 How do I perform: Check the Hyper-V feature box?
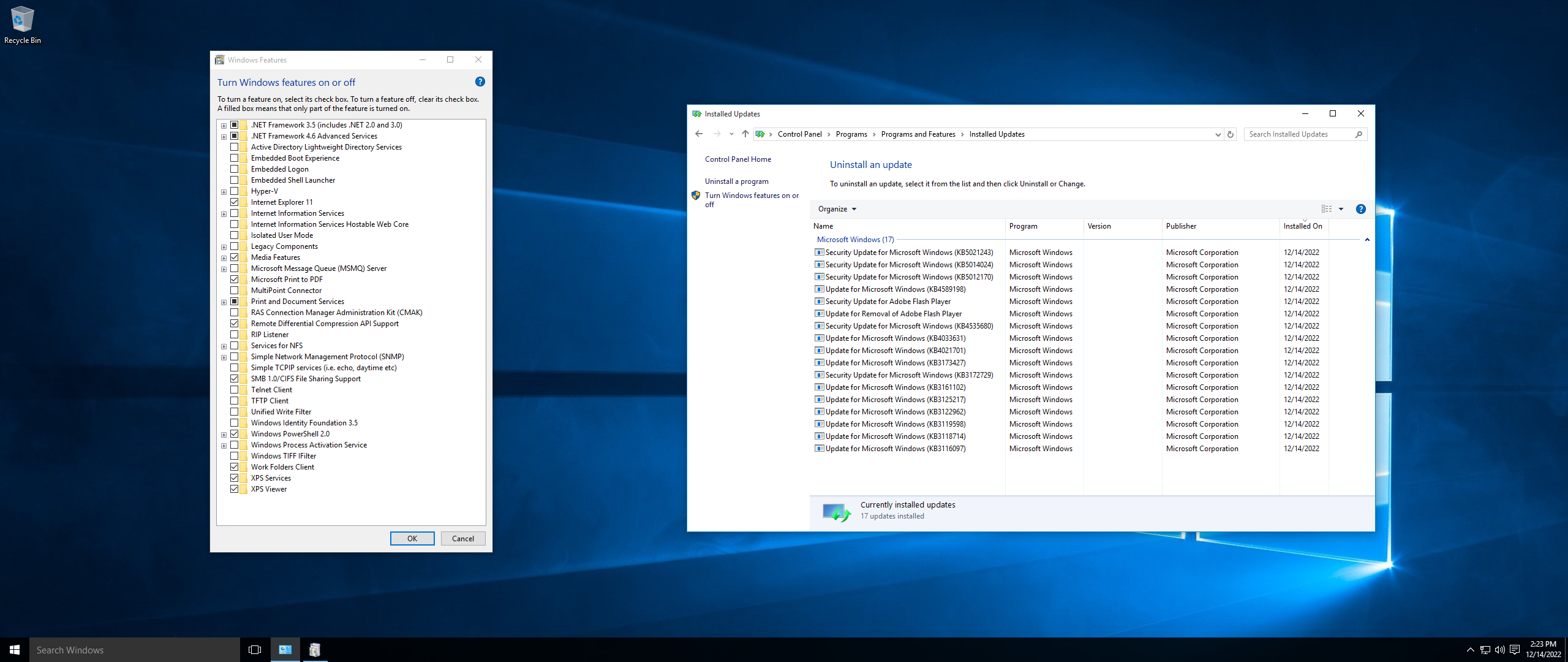point(235,191)
